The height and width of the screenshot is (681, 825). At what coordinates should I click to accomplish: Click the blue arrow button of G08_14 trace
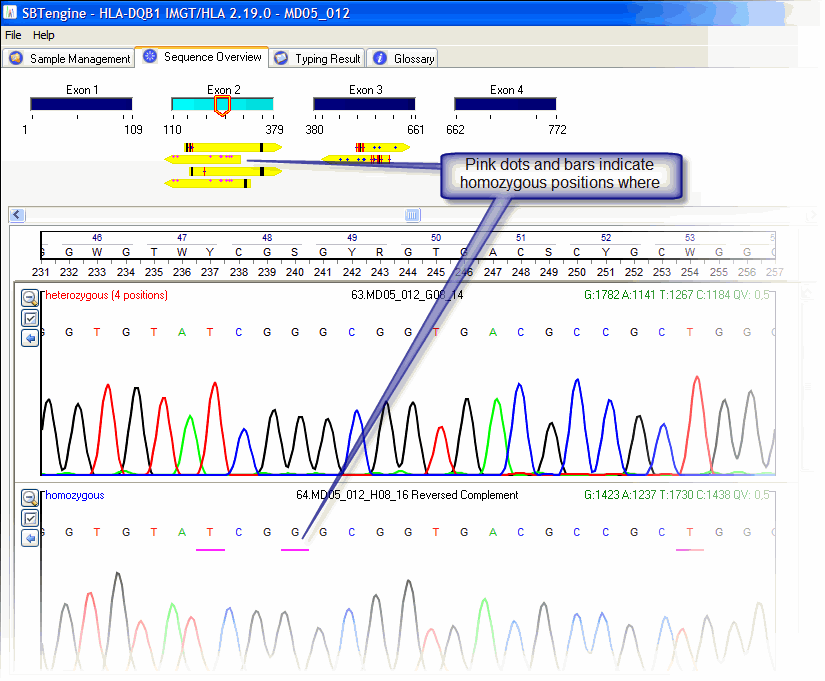(x=30, y=338)
